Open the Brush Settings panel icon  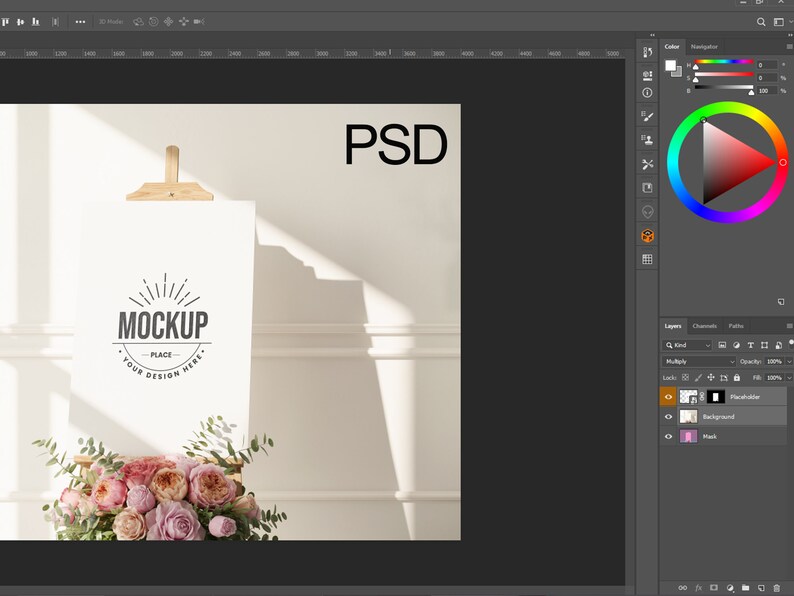coord(647,116)
